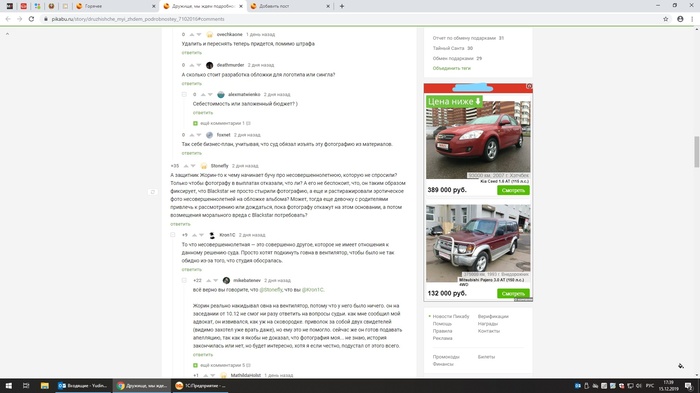Screen dimensions: 700x393
Task: Downvote ovechkaone's comment
Action: point(199,34)
